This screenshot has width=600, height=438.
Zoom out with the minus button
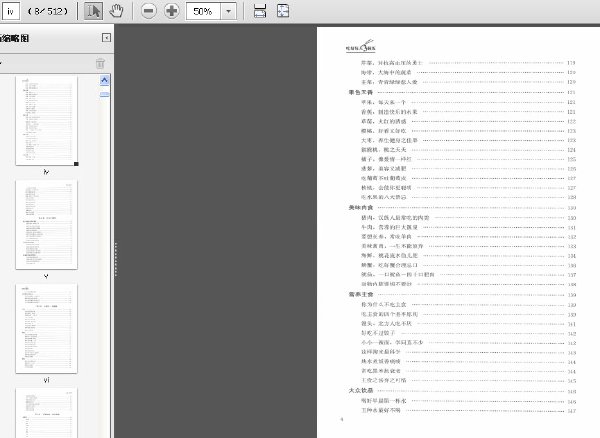point(148,11)
